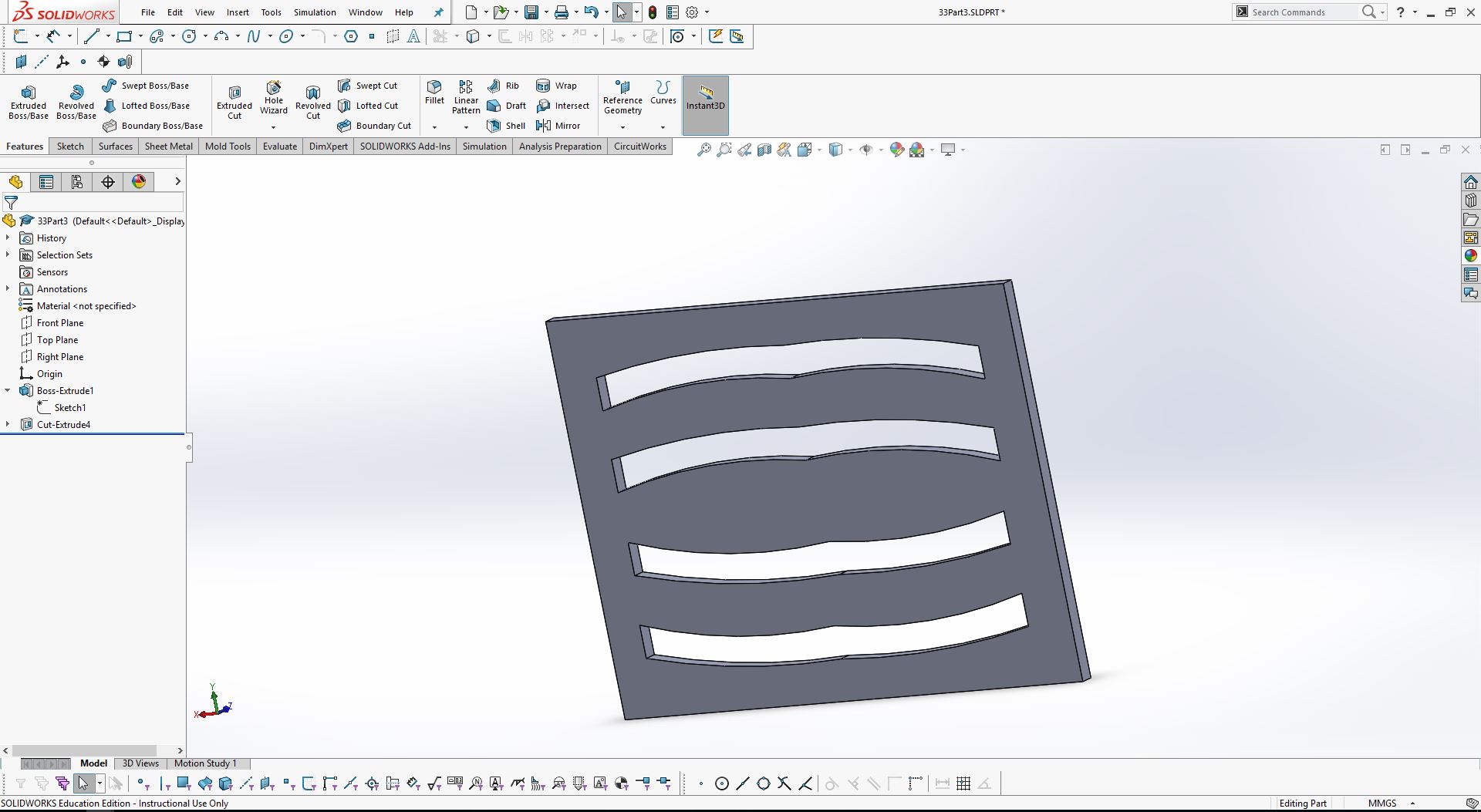Click the Lofted Boss/Base tool
The image size is (1481, 812).
tap(146, 106)
